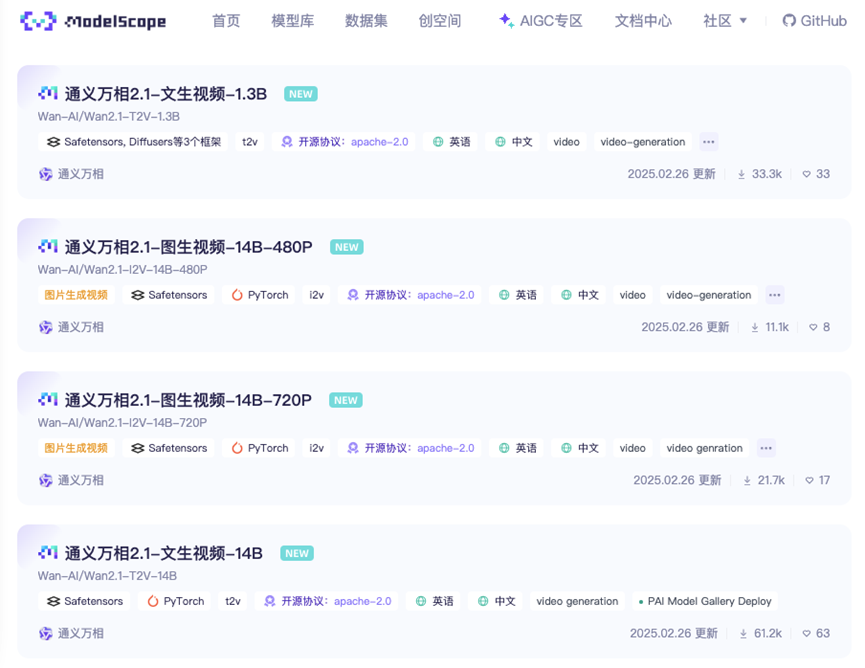This screenshot has height=668, width=865.
Task: Click globe icon of 英语 on T2V-1.3B card
Action: pyautogui.click(x=438, y=142)
